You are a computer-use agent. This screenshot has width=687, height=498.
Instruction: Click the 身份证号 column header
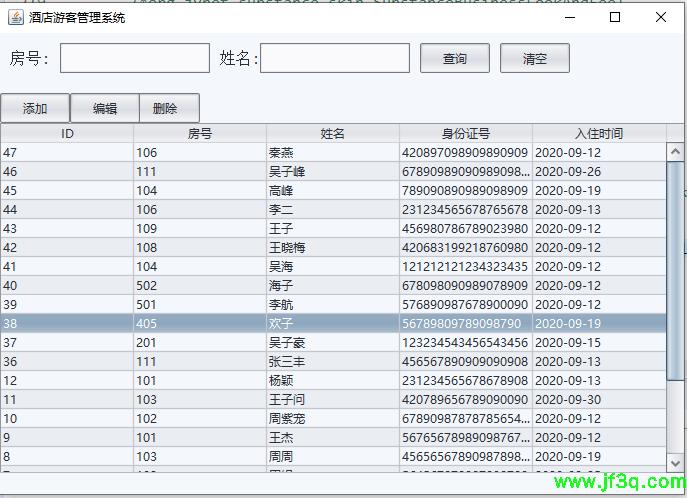tap(466, 133)
